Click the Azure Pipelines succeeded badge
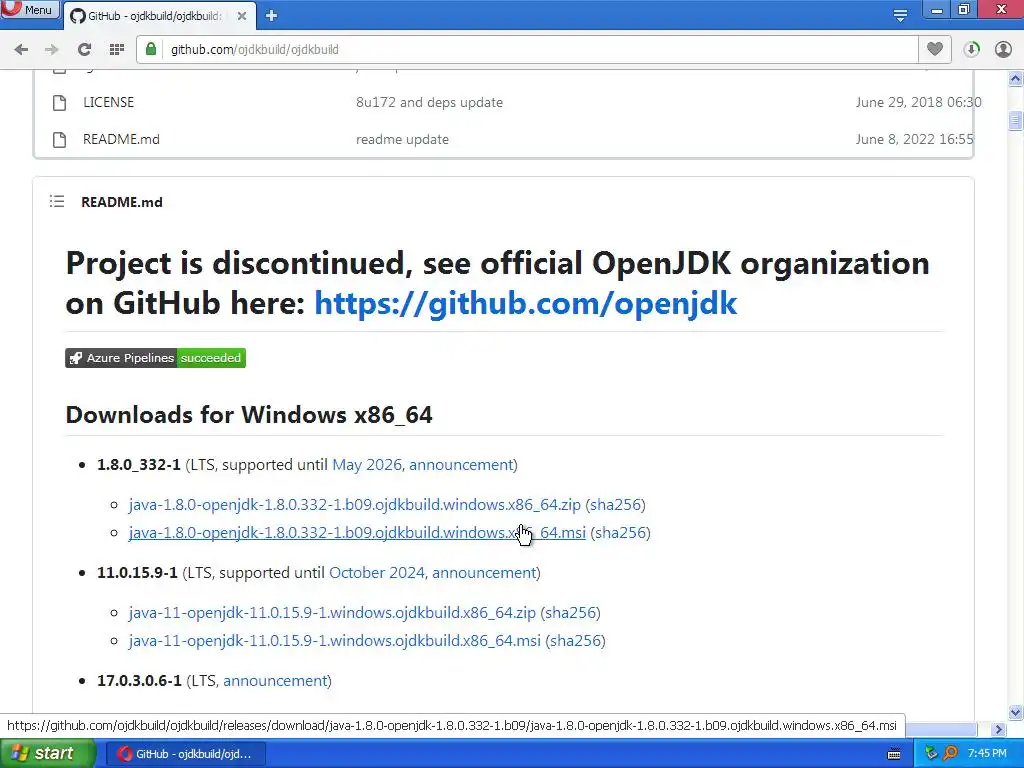1024x768 pixels. tap(155, 358)
